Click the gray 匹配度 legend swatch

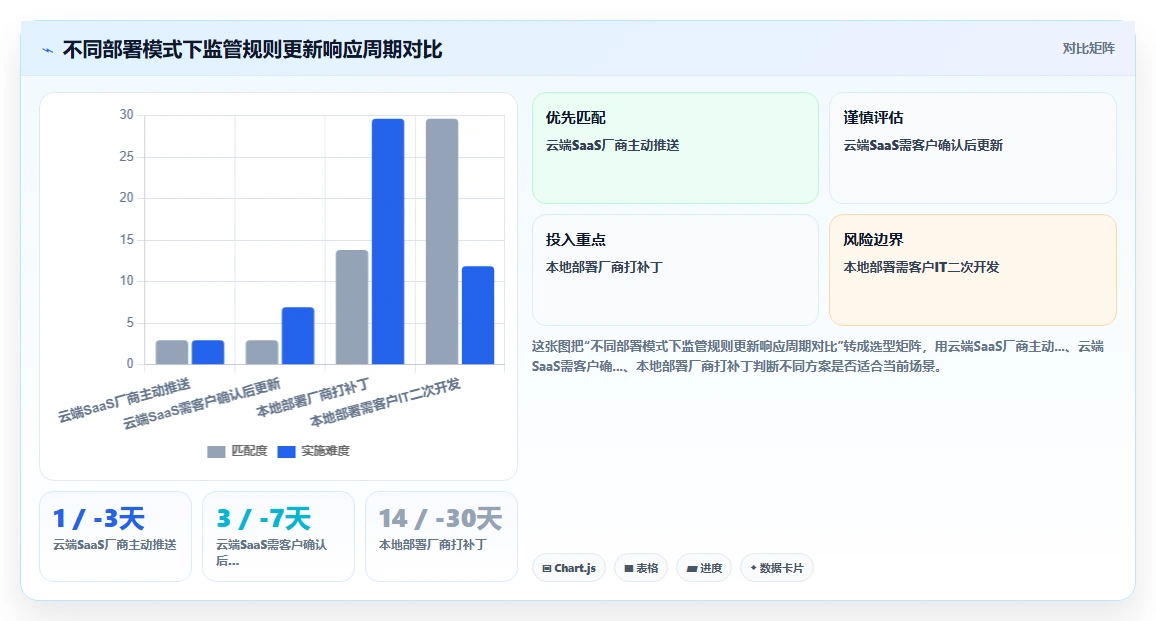click(216, 452)
